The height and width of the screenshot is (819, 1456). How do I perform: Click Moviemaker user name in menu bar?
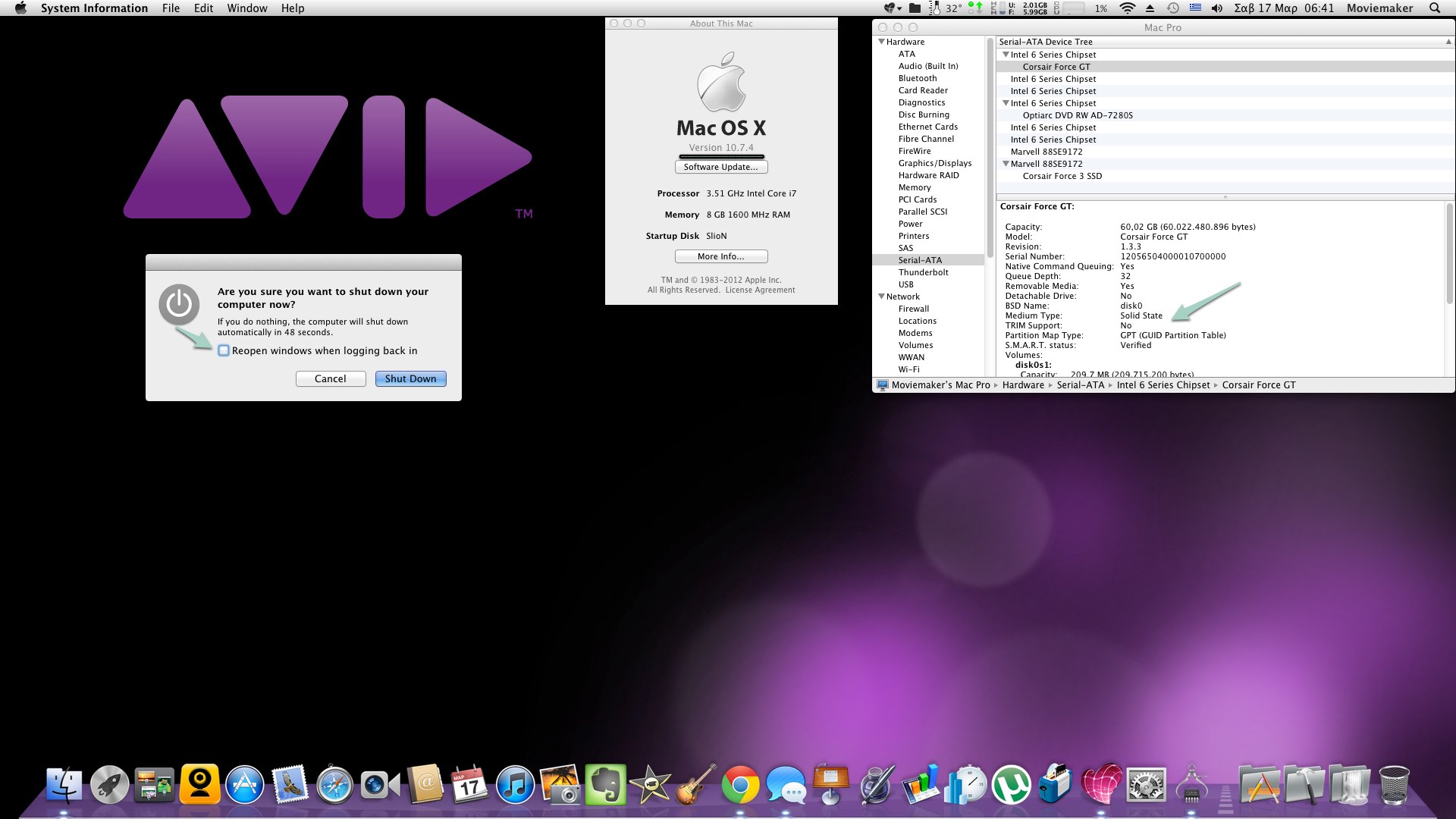[x=1379, y=8]
